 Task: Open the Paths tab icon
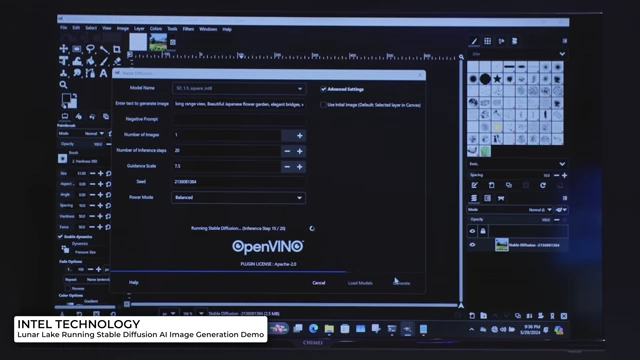[501, 198]
